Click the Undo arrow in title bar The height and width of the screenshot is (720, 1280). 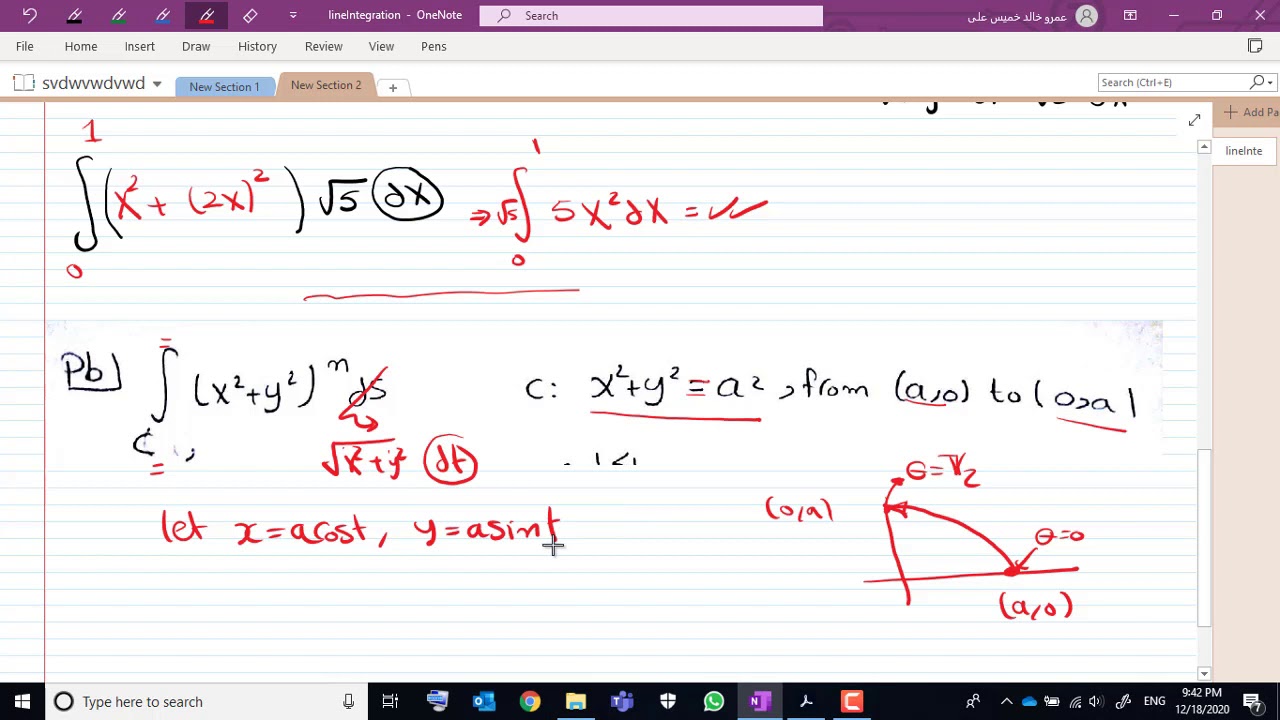tap(29, 15)
